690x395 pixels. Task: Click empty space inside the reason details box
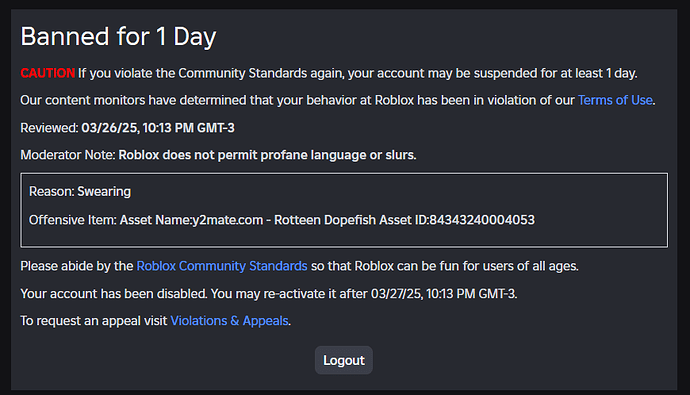(594, 194)
